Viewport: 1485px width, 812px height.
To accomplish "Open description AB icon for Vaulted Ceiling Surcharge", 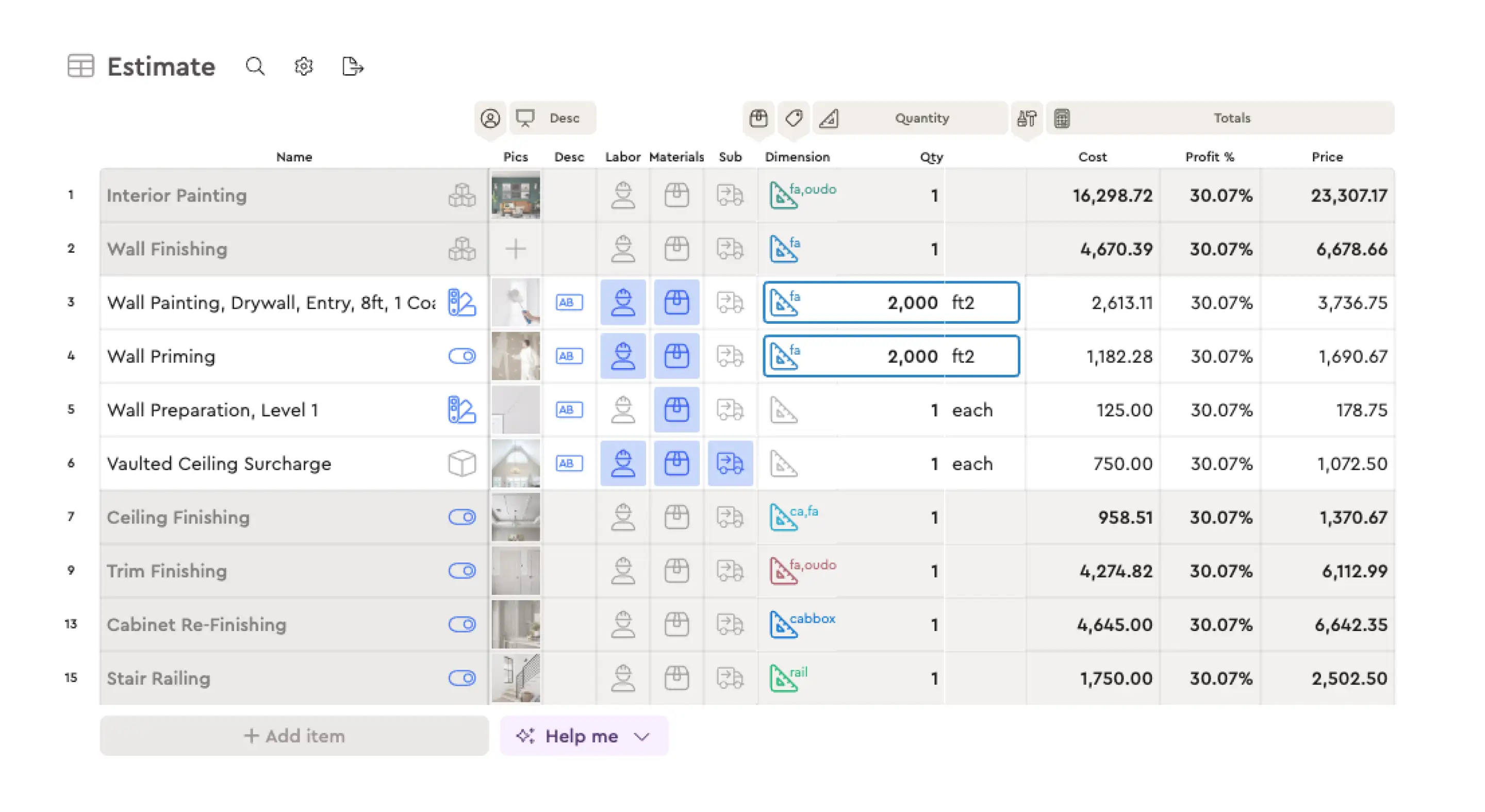I will 569,463.
